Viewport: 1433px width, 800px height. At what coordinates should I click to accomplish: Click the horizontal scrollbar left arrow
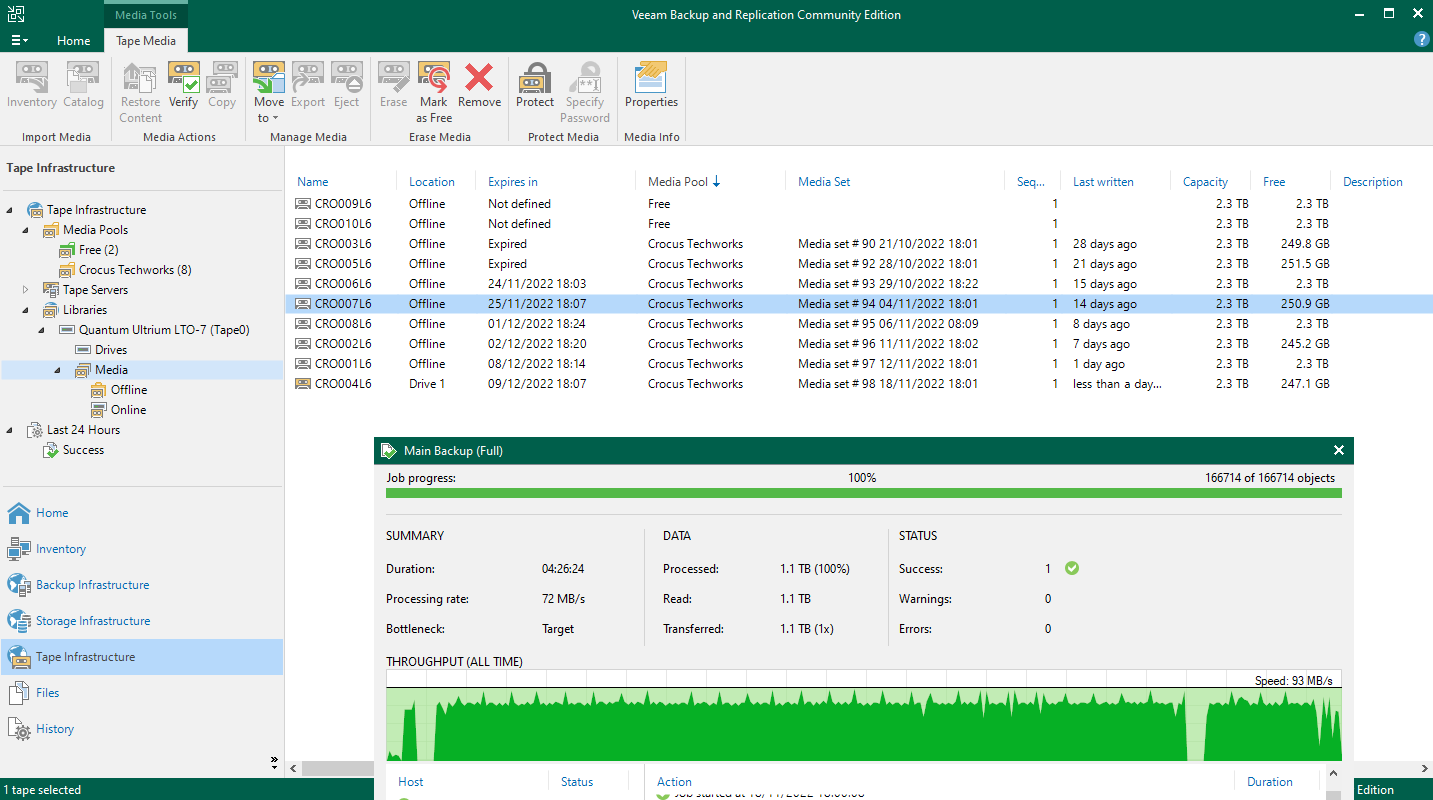(294, 768)
